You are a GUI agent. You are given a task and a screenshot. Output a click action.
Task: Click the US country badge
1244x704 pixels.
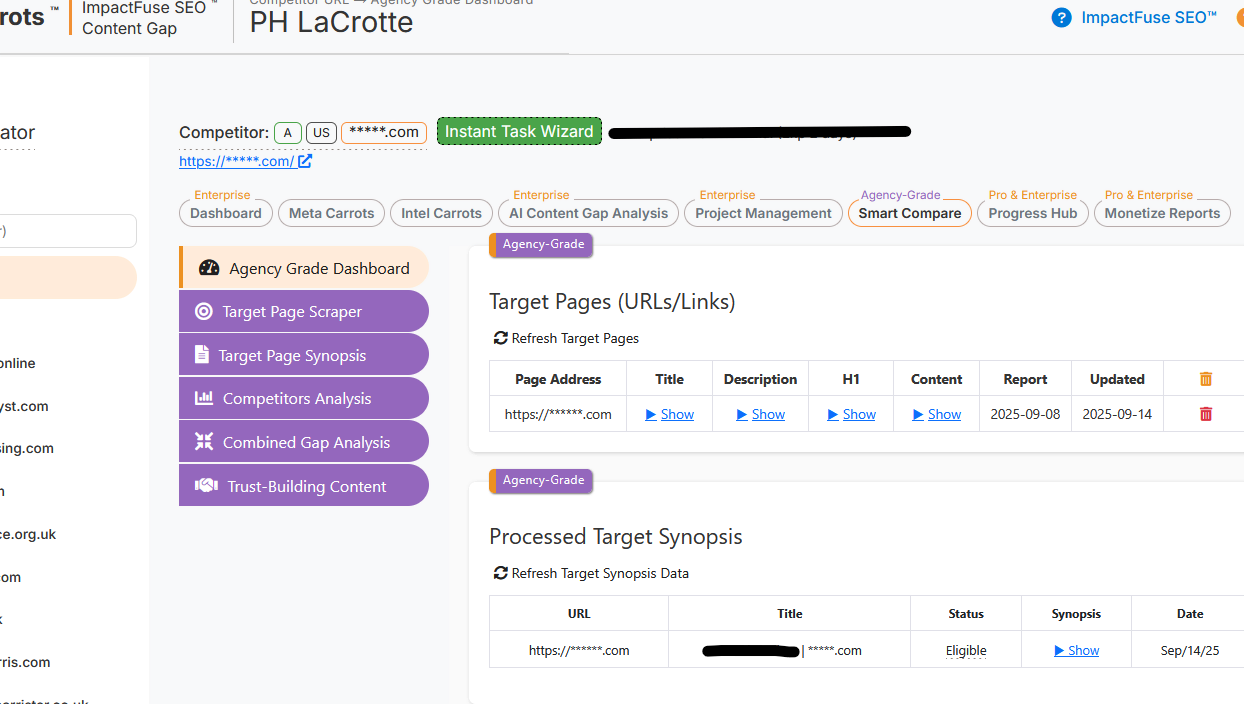tap(321, 132)
